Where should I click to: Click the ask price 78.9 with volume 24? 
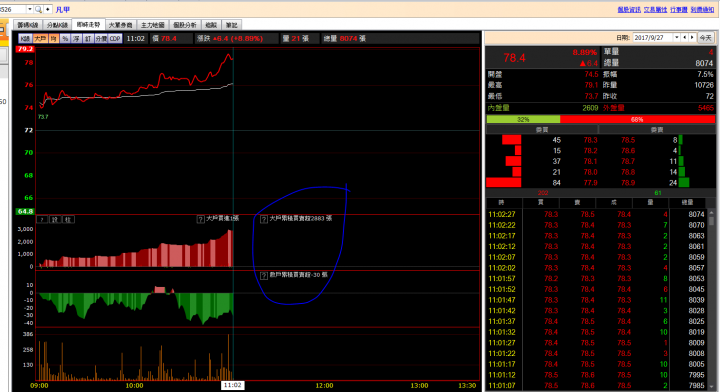tap(628, 183)
